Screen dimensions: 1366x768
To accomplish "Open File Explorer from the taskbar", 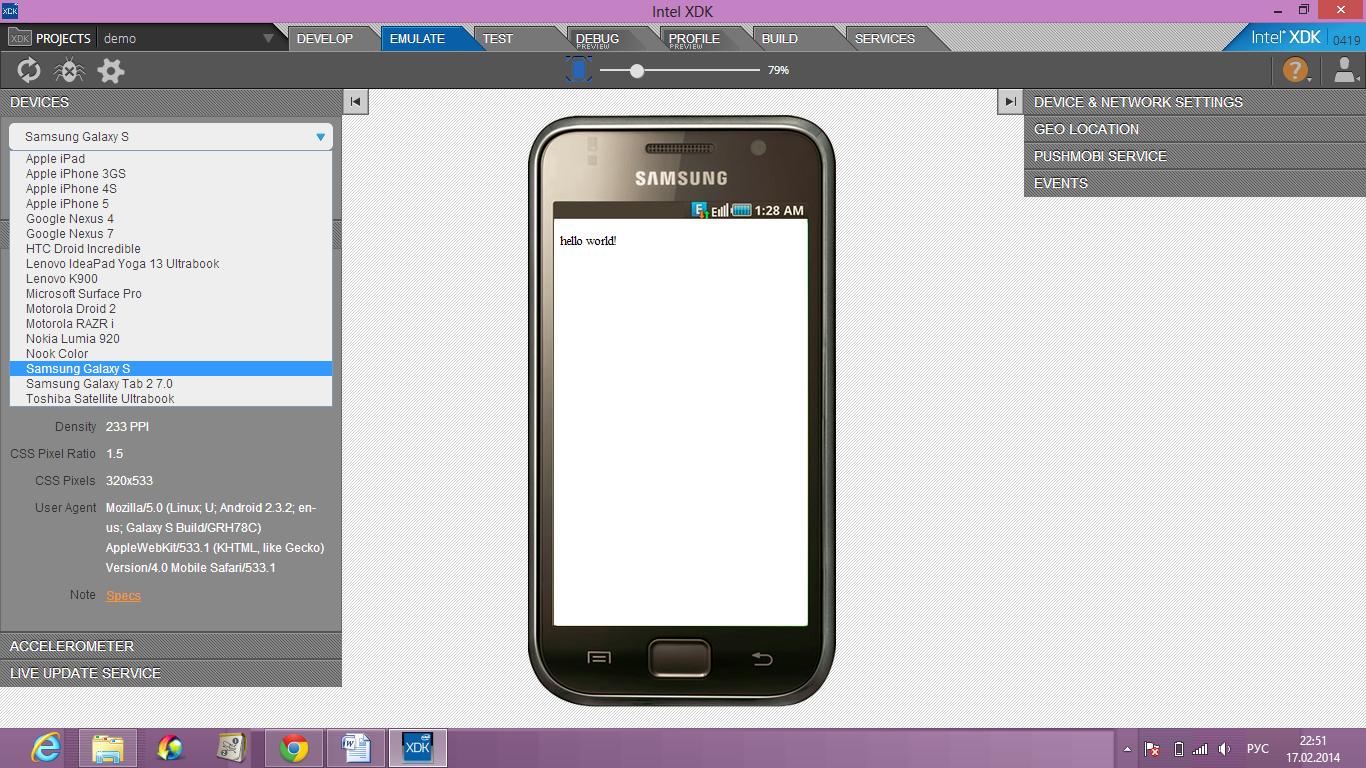I will [x=108, y=748].
